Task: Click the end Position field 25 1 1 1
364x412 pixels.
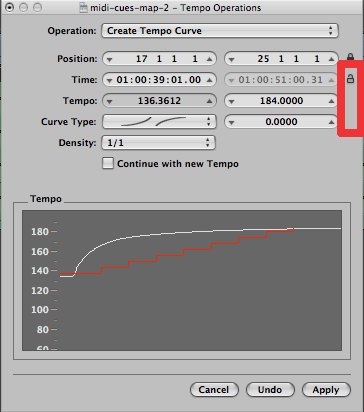Action: pos(281,59)
